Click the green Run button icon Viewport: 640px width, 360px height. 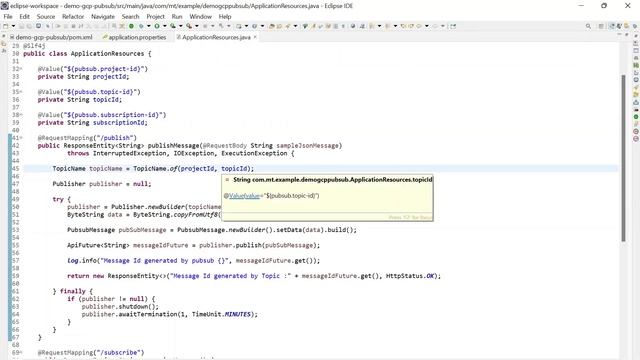[x=157, y=26]
